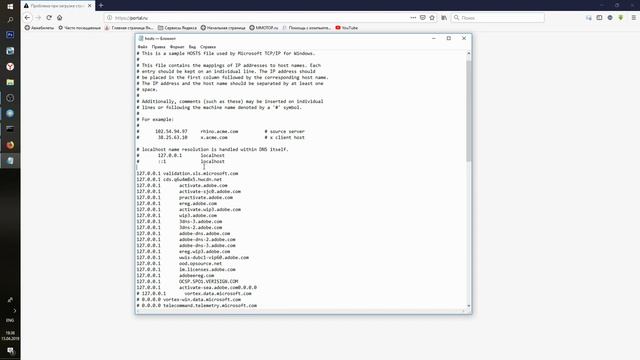Screen dimensions: 640x360
Task: Open Notepad's Файл menu
Action: click(142, 47)
